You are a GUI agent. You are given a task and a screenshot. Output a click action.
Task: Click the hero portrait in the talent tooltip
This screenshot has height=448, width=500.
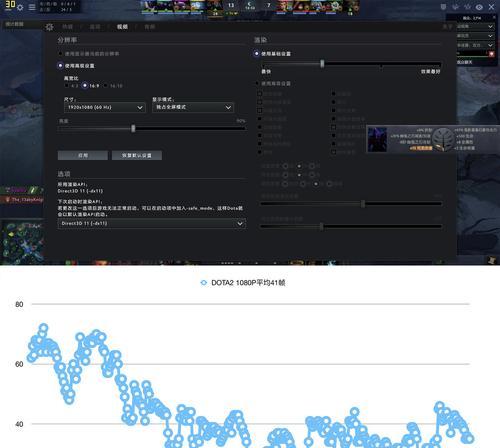coord(377,140)
